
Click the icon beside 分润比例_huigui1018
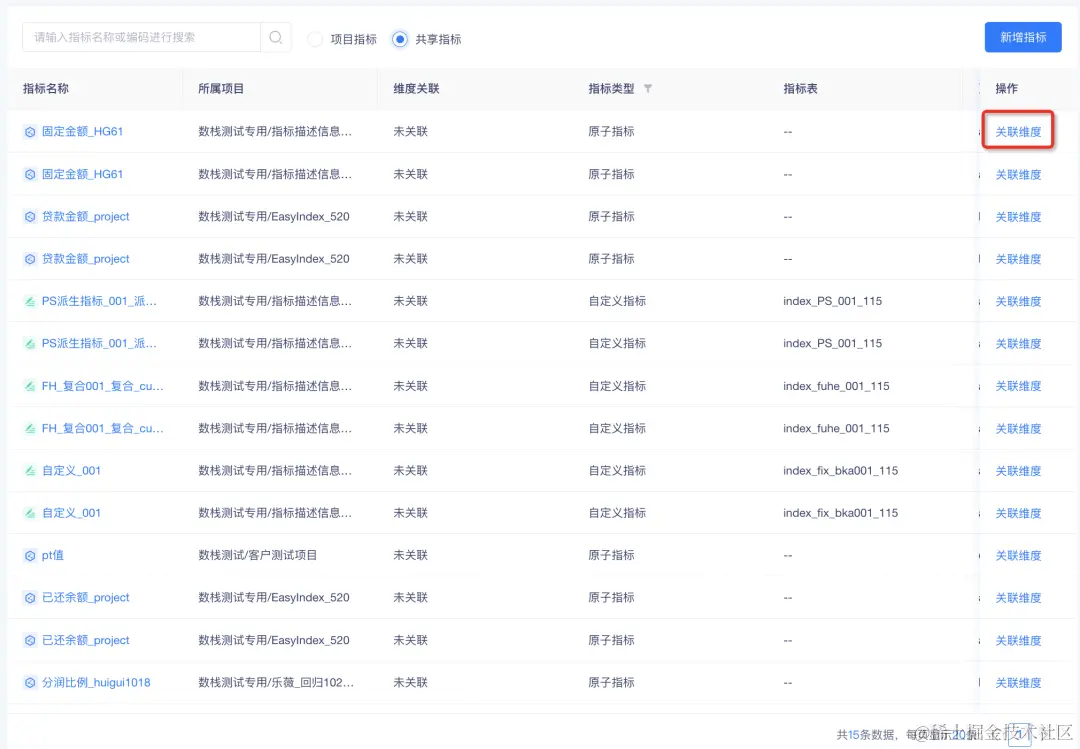click(x=30, y=682)
